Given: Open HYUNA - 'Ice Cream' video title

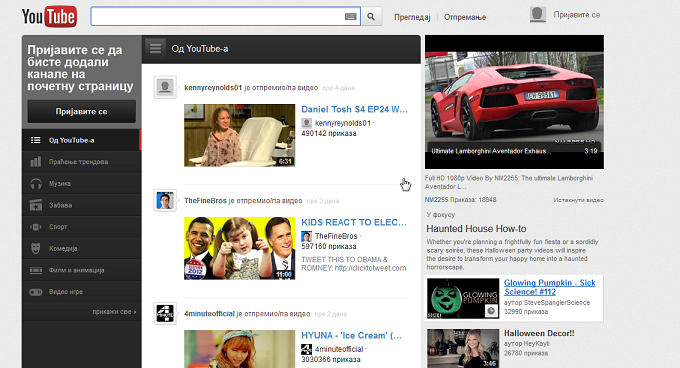Looking at the screenshot, I should pos(352,335).
